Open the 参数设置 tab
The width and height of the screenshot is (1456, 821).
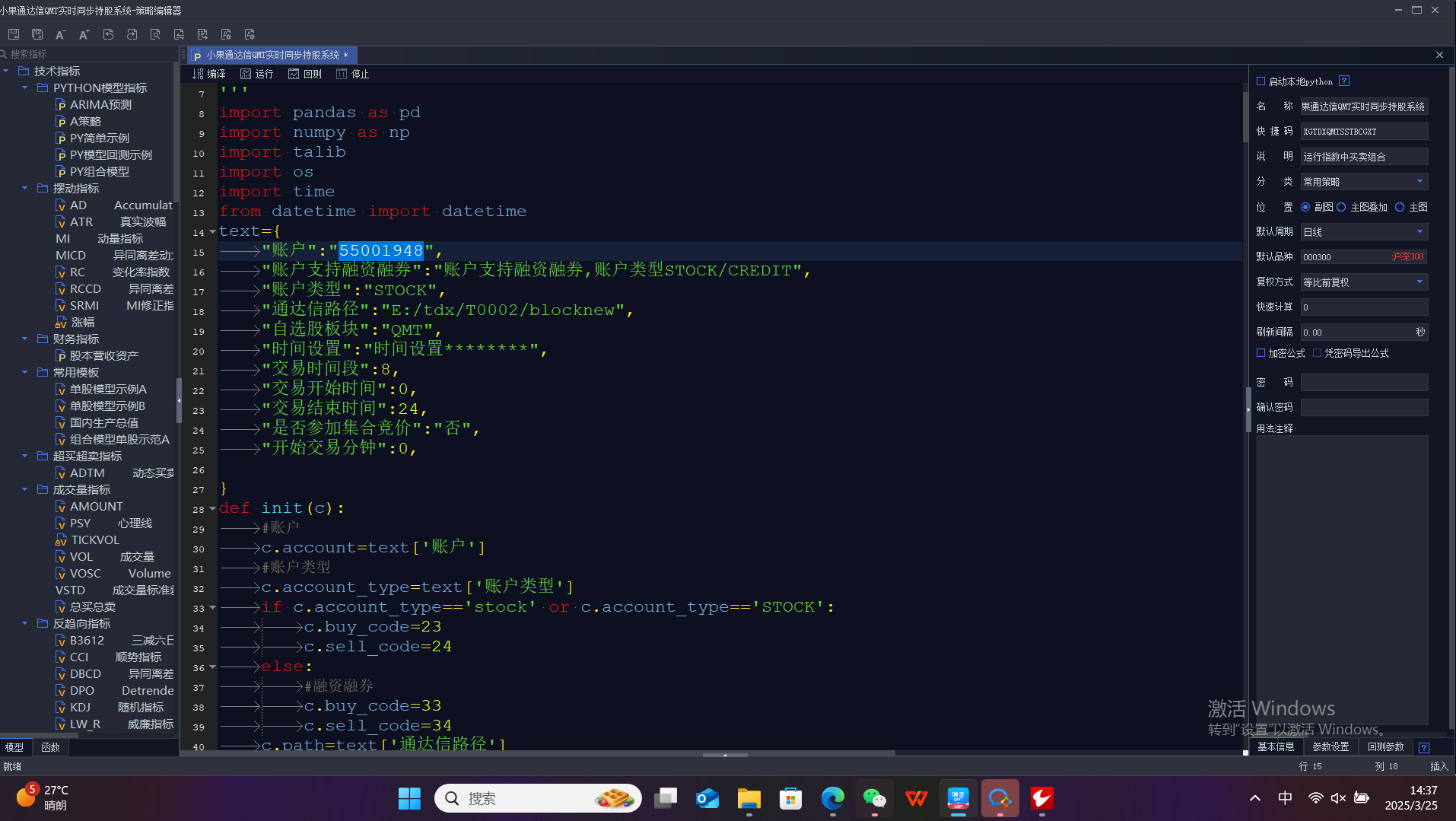click(x=1330, y=747)
